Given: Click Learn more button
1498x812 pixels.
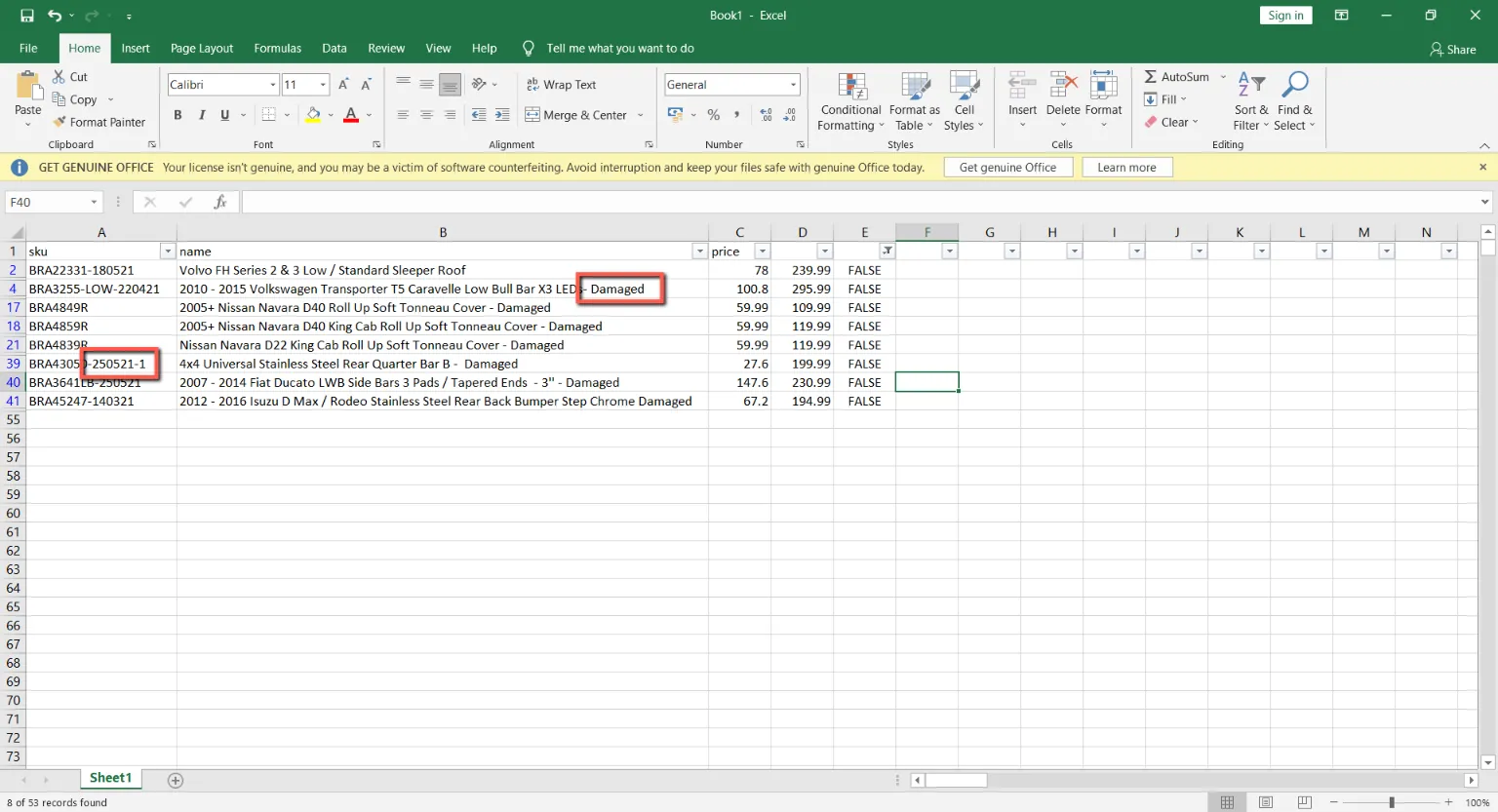Looking at the screenshot, I should 1126,168.
